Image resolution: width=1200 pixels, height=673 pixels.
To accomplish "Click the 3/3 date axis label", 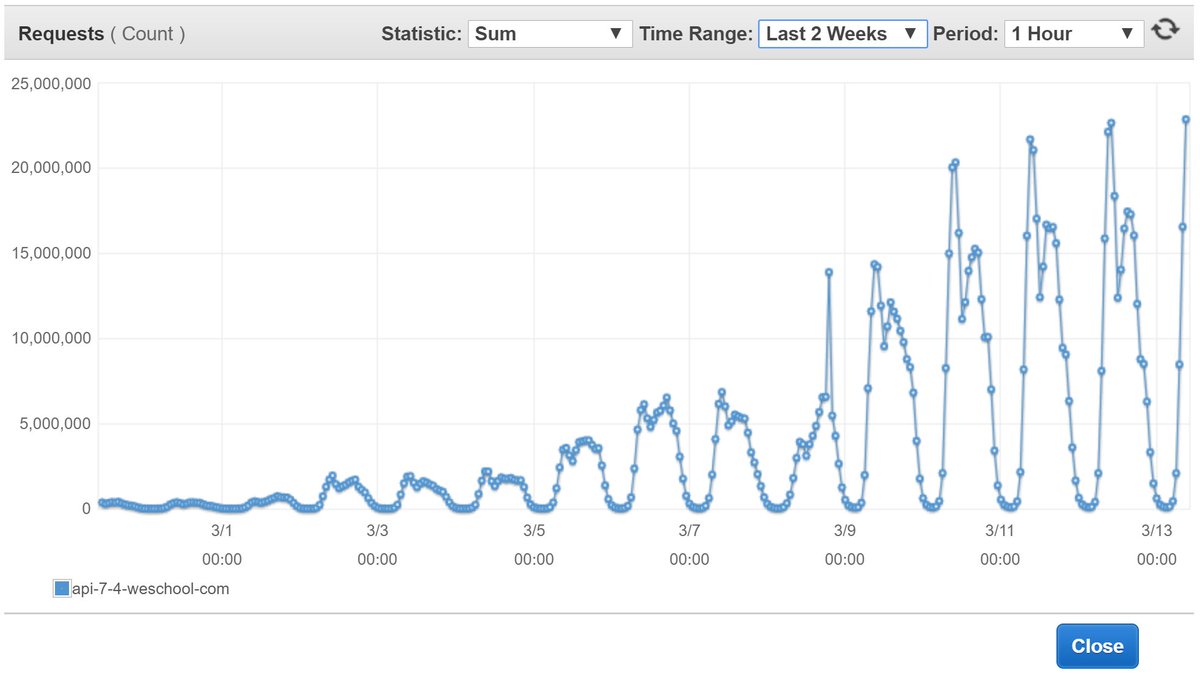I will (x=377, y=529).
